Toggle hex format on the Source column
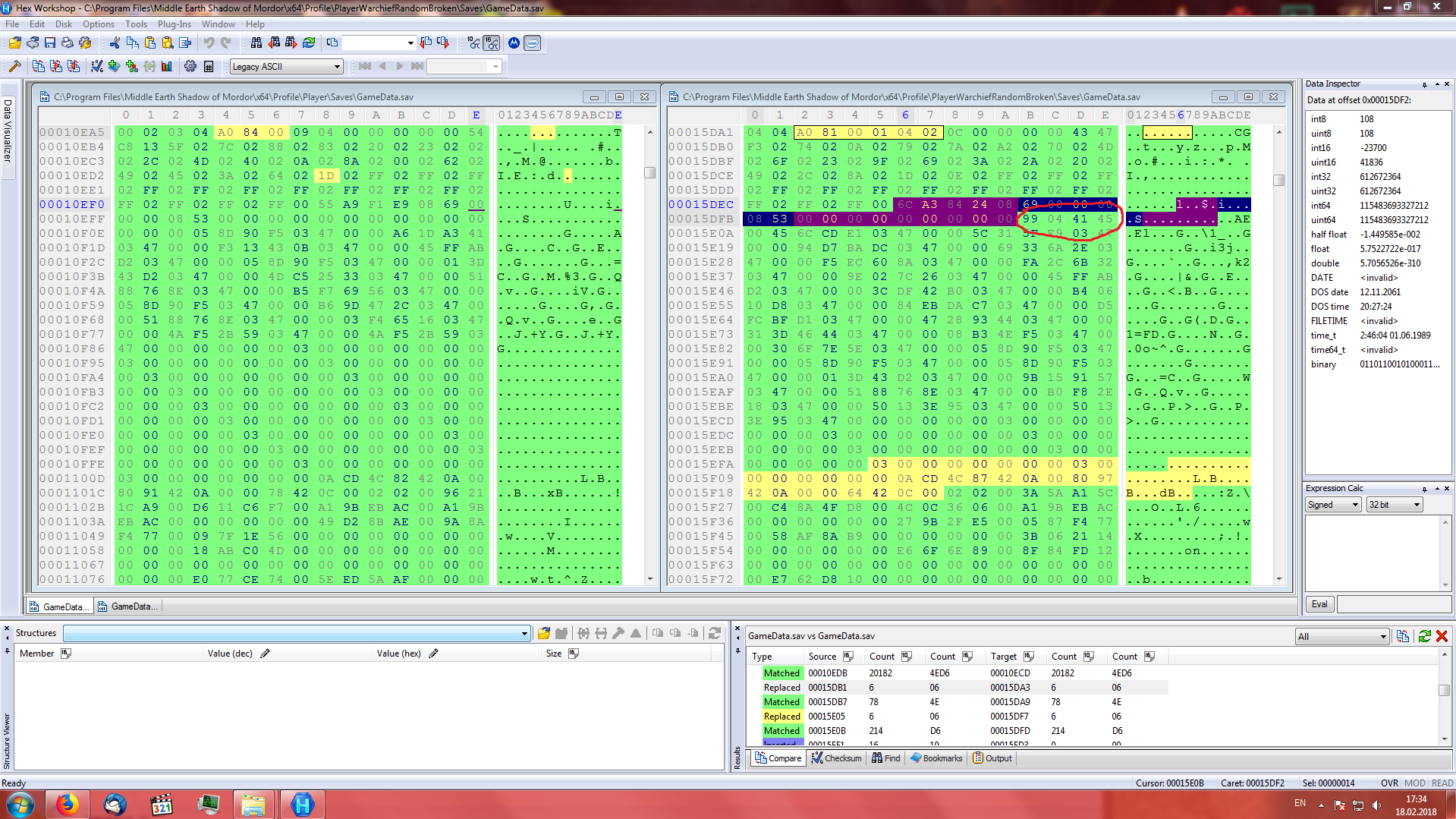Viewport: 1456px width, 819px height. 847,657
